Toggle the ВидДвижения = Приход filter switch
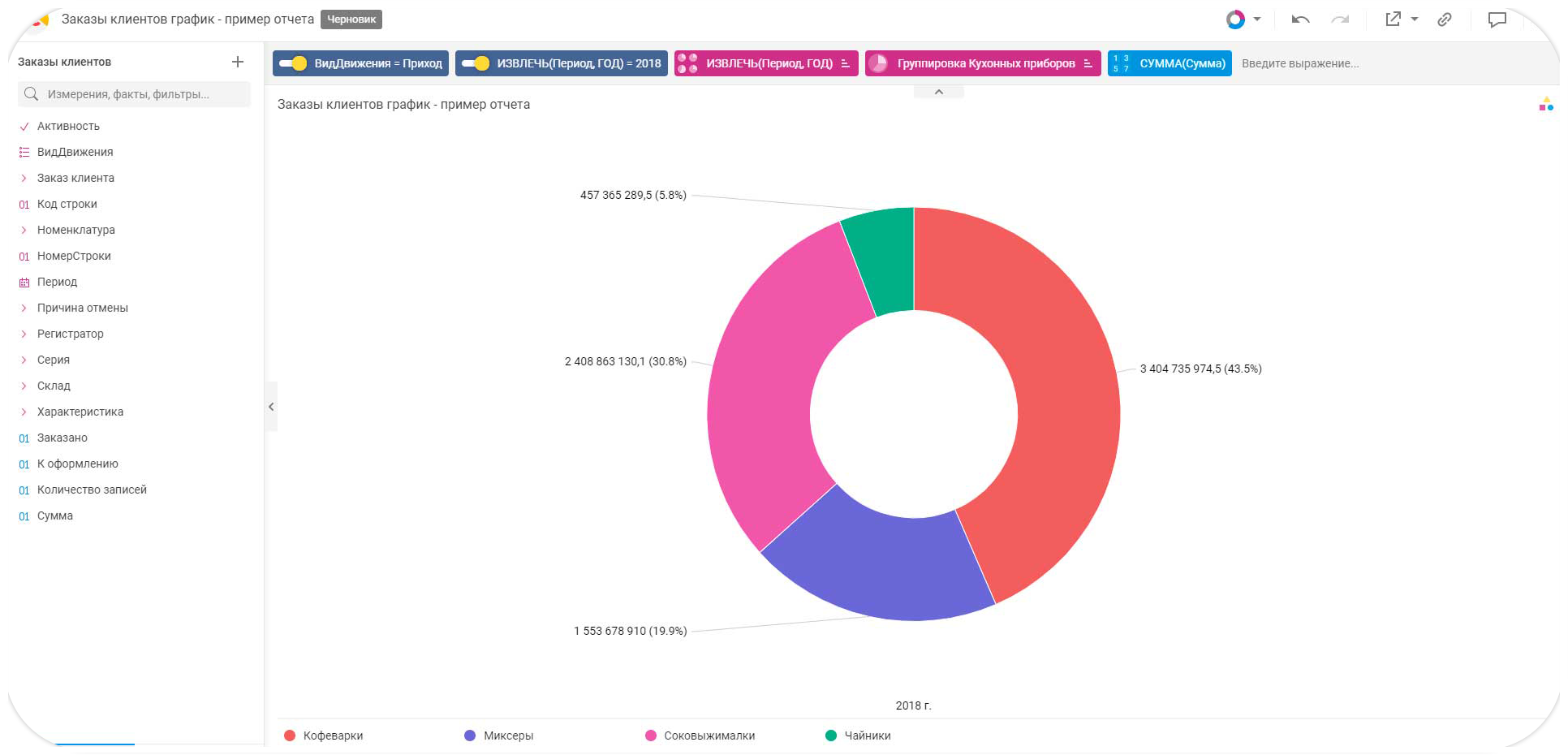This screenshot has height=755, width=1568. (x=293, y=63)
